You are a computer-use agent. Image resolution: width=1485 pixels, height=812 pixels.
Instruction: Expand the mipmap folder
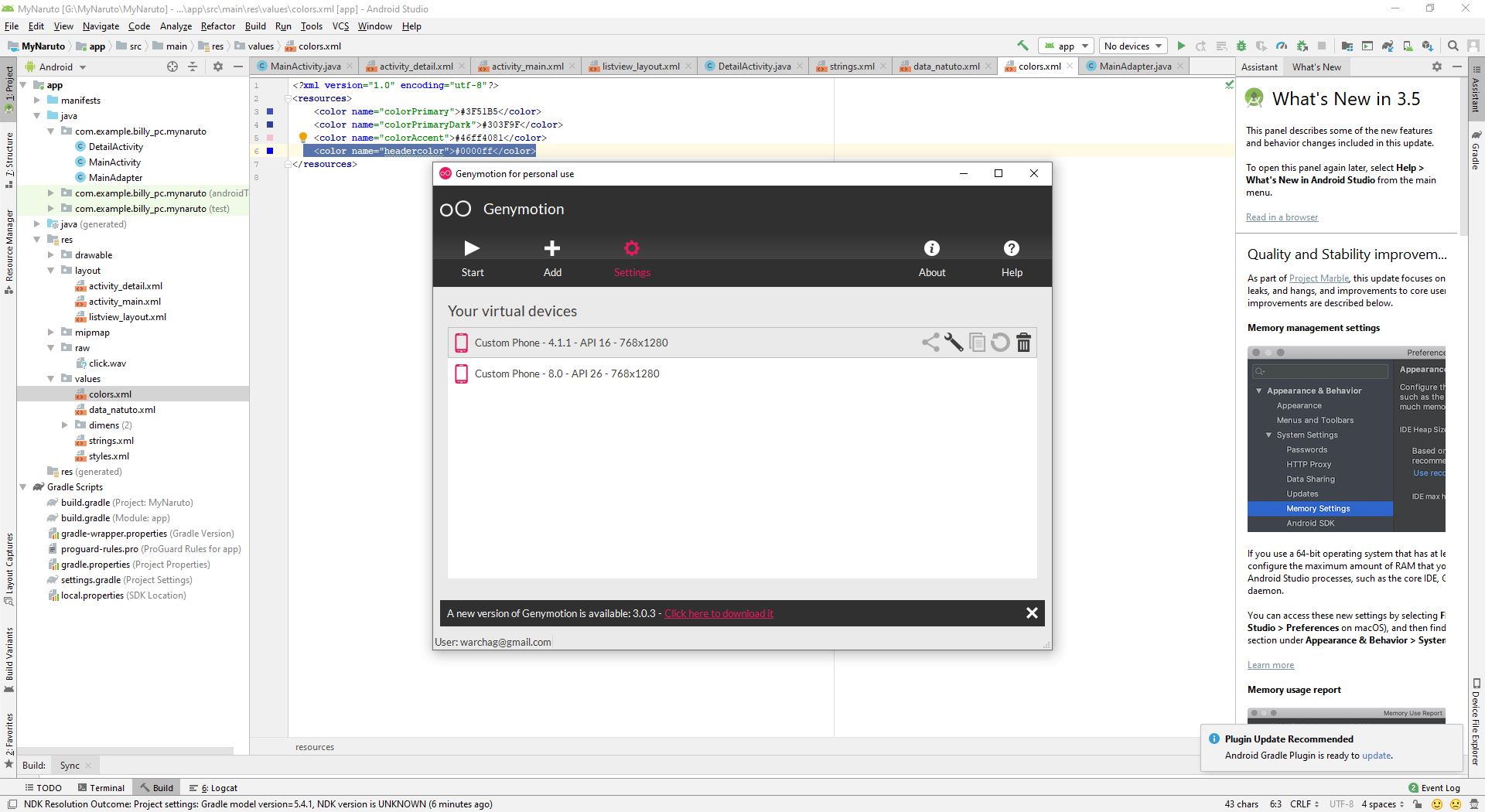point(51,333)
